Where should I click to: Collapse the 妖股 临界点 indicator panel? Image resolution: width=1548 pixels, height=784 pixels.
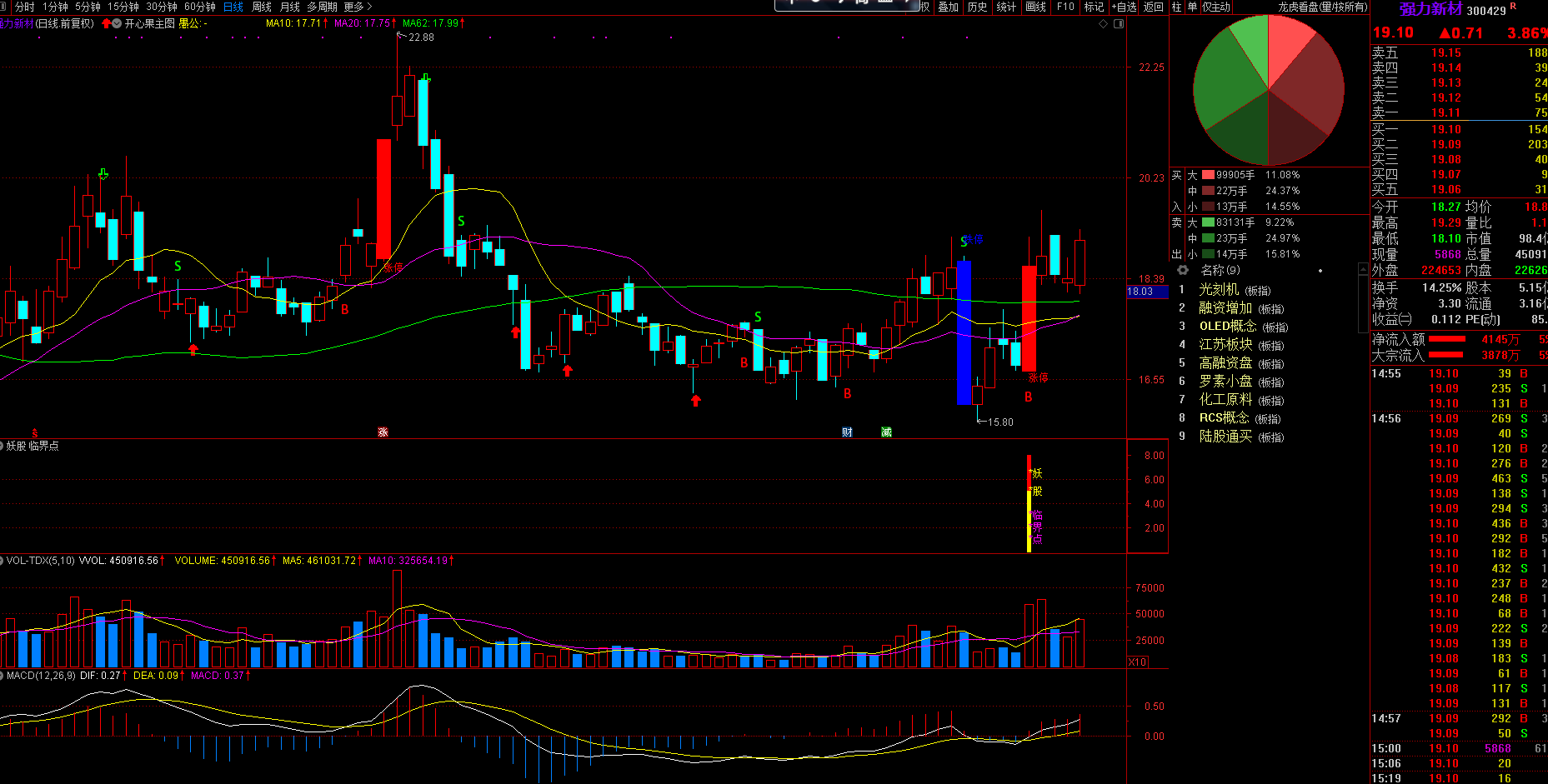(3, 446)
